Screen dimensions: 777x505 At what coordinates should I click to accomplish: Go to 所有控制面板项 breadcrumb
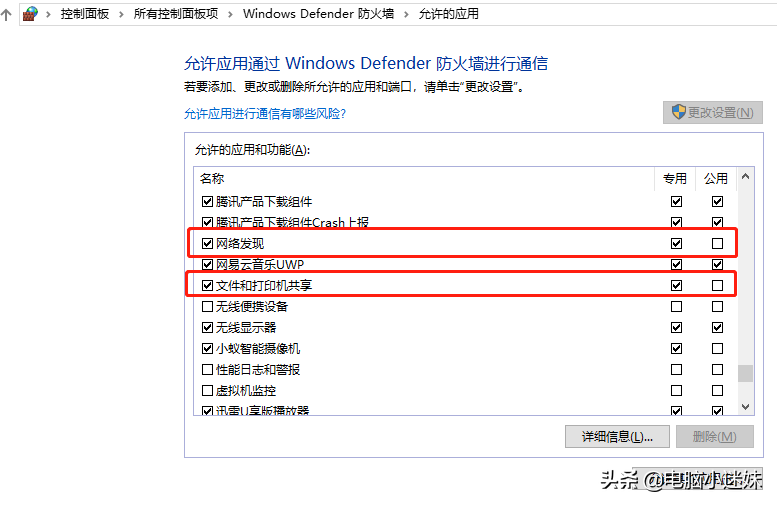tap(176, 14)
